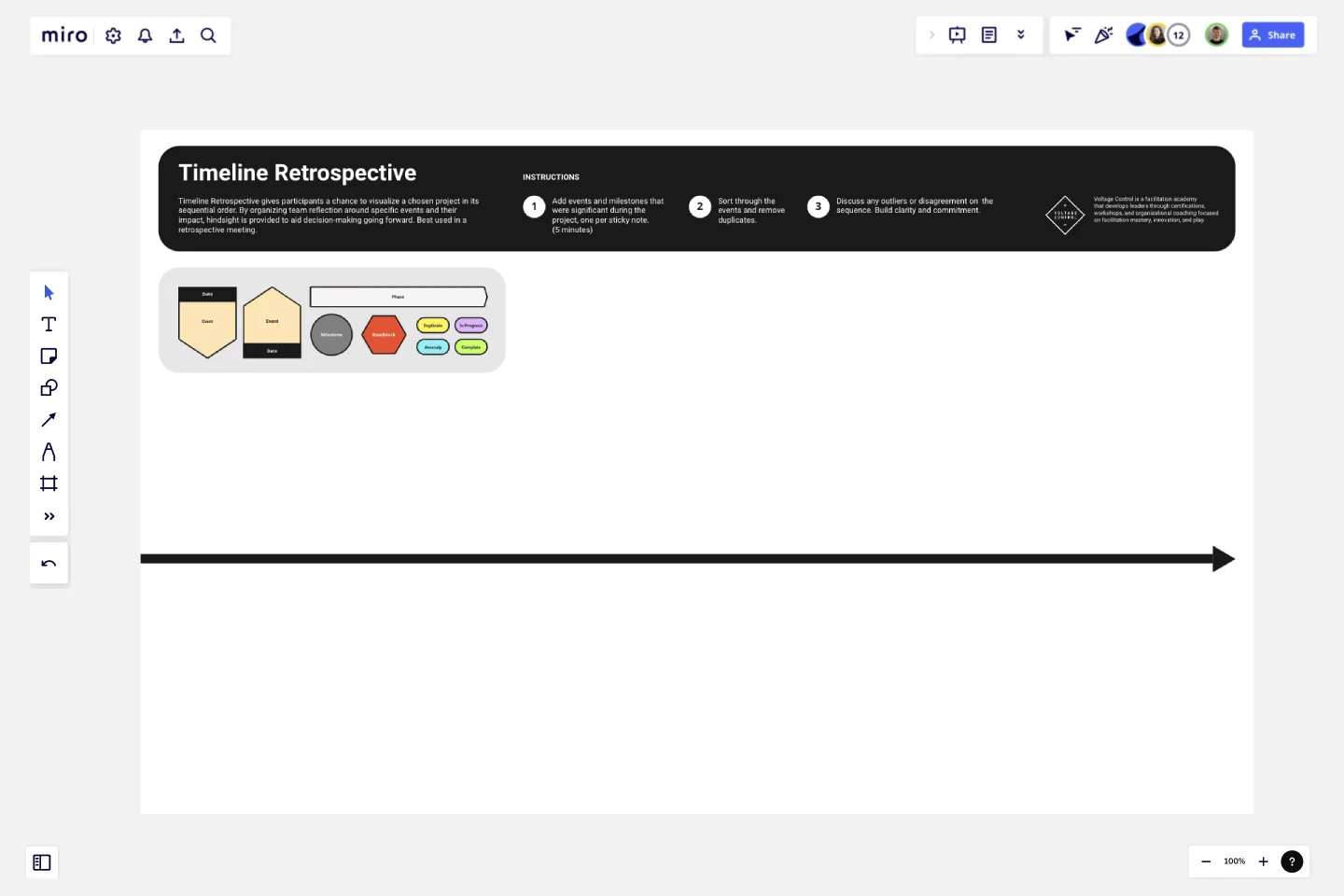Open the help question mark
The height and width of the screenshot is (896, 1344).
1292,861
